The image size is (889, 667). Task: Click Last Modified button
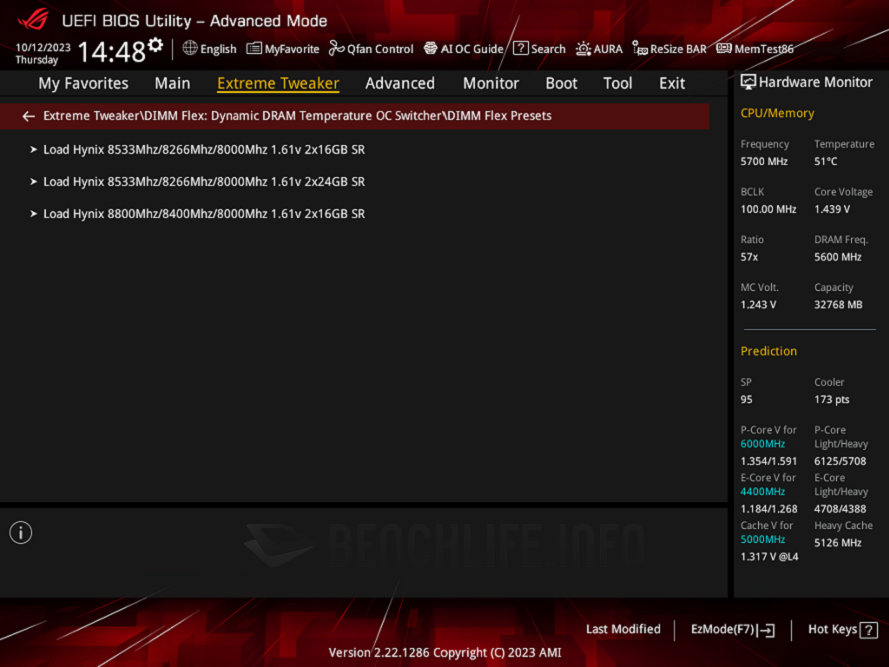coord(623,629)
